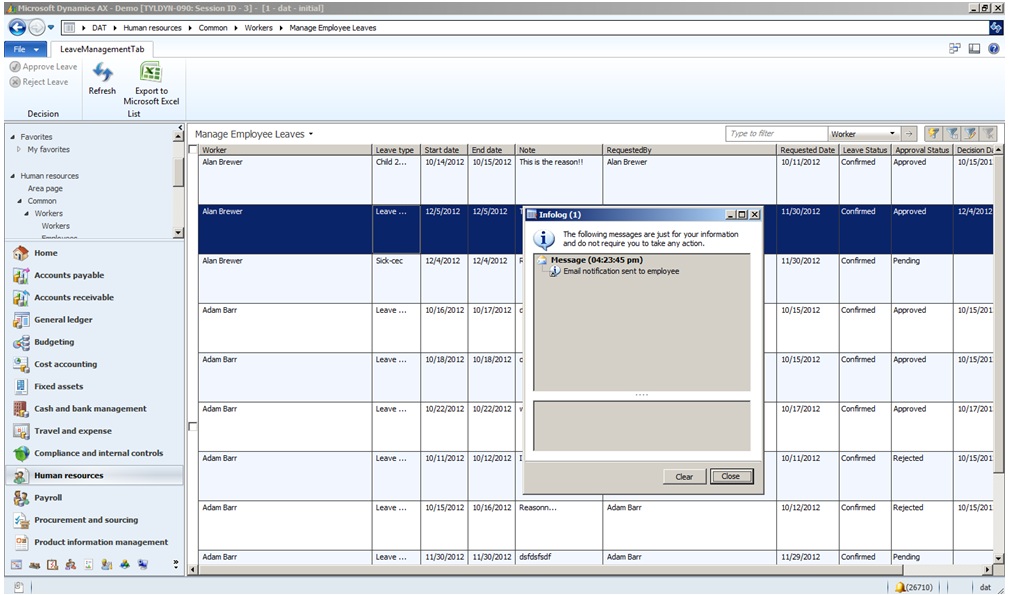
Task: Open Compliance and internal controls icon
Action: [21, 453]
